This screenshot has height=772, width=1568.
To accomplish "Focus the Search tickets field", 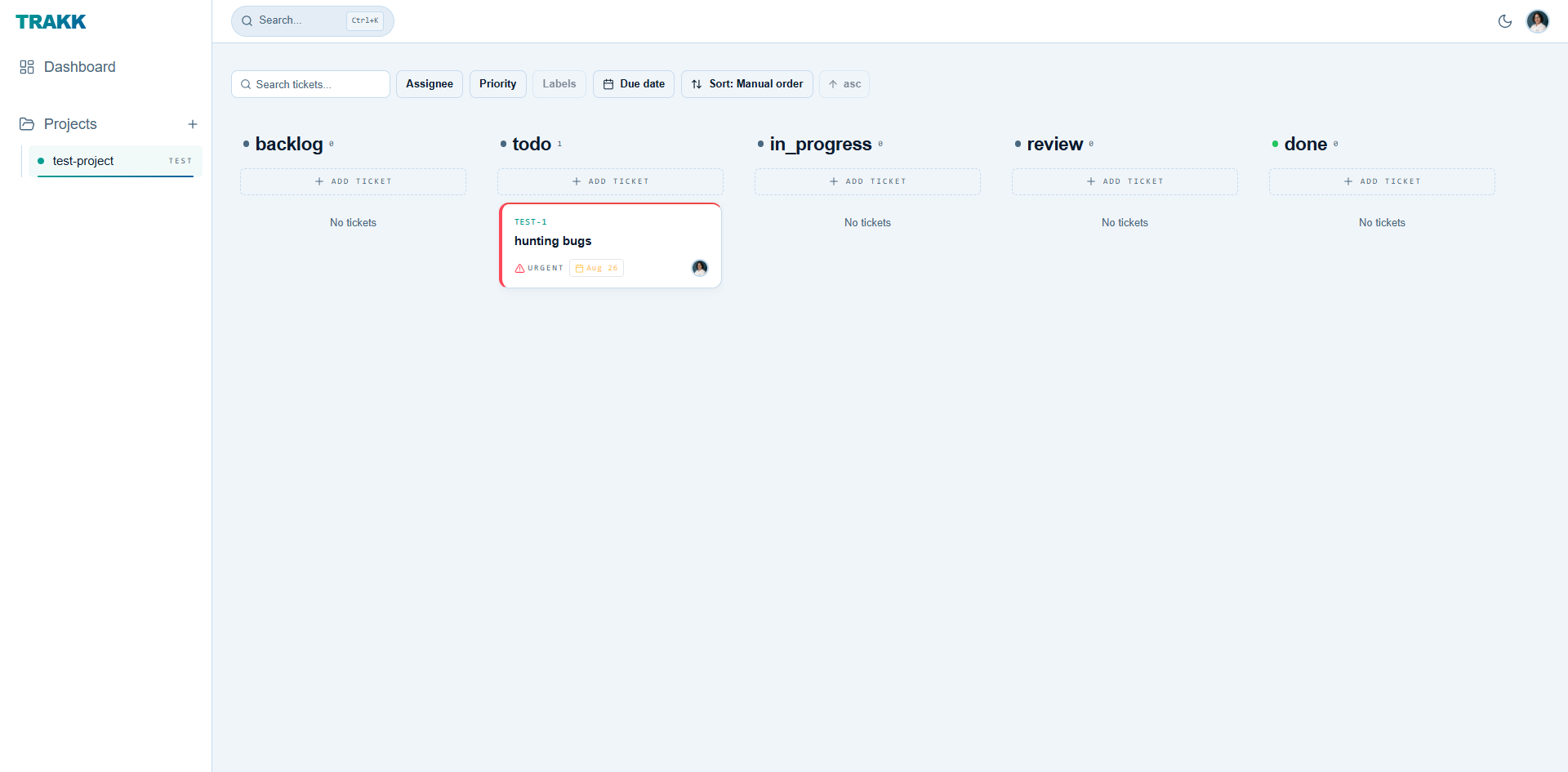I will point(310,84).
